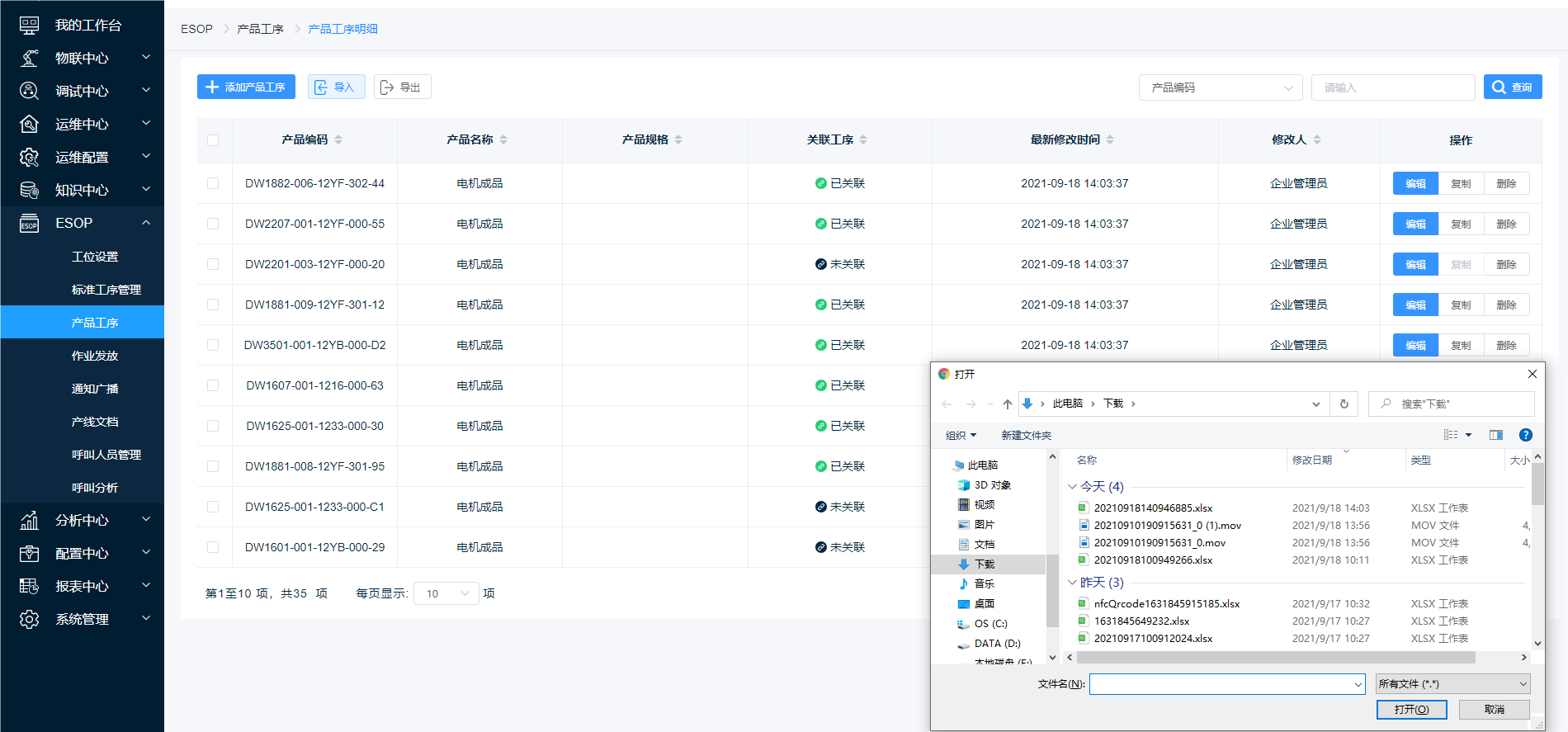Screen dimensions: 1568x732
Task: Click the up-arrow folder navigation icon
Action: pyautogui.click(x=1007, y=404)
